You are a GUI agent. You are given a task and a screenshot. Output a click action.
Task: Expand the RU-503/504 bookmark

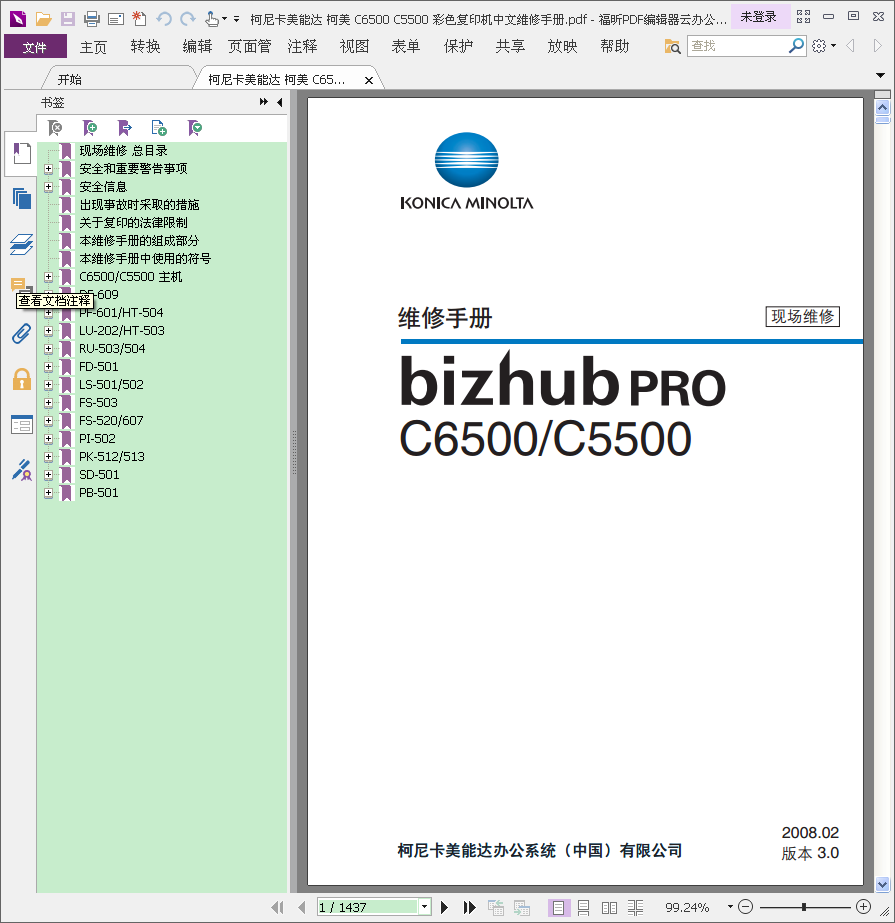(x=48, y=348)
